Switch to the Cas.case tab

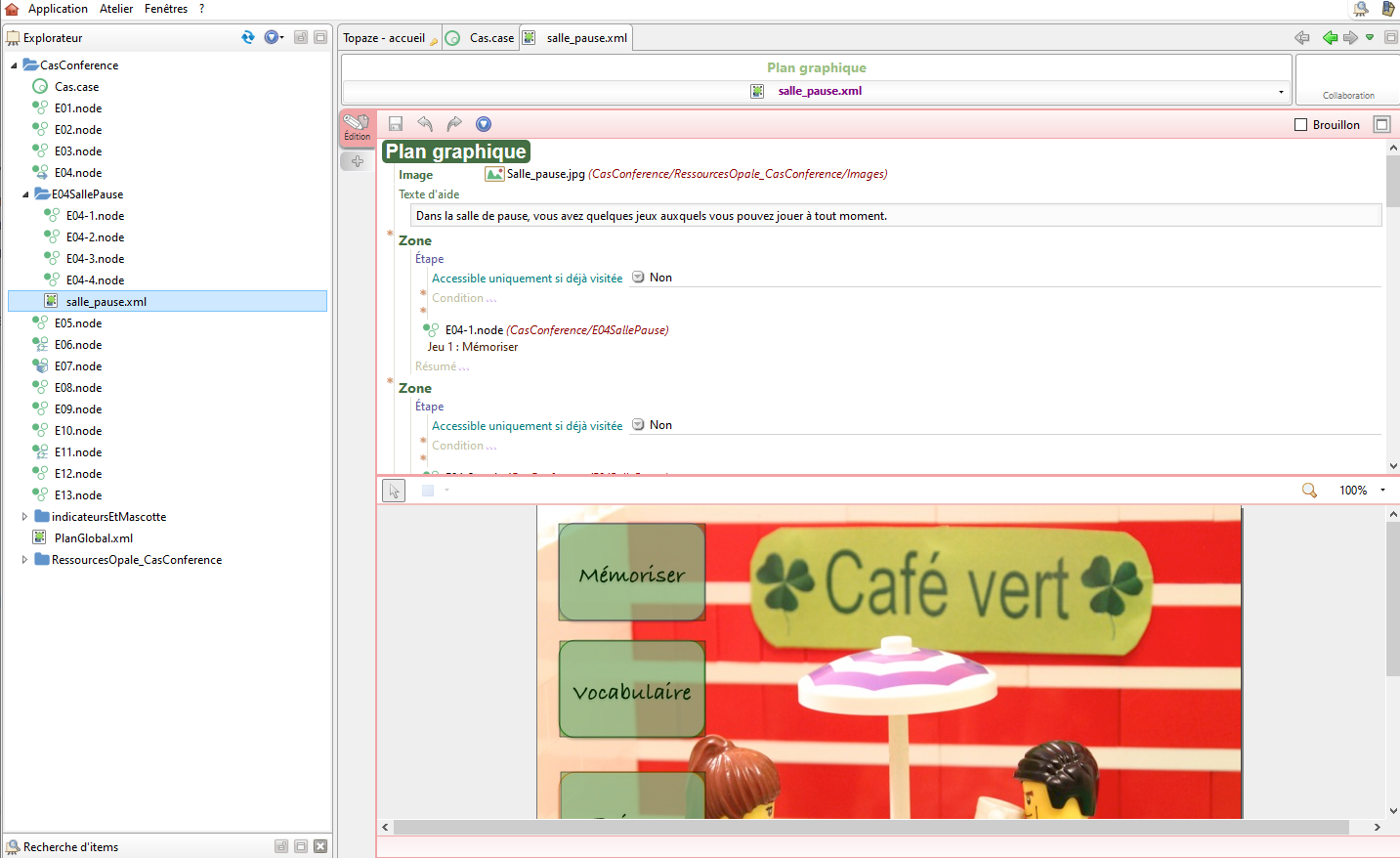(x=481, y=37)
